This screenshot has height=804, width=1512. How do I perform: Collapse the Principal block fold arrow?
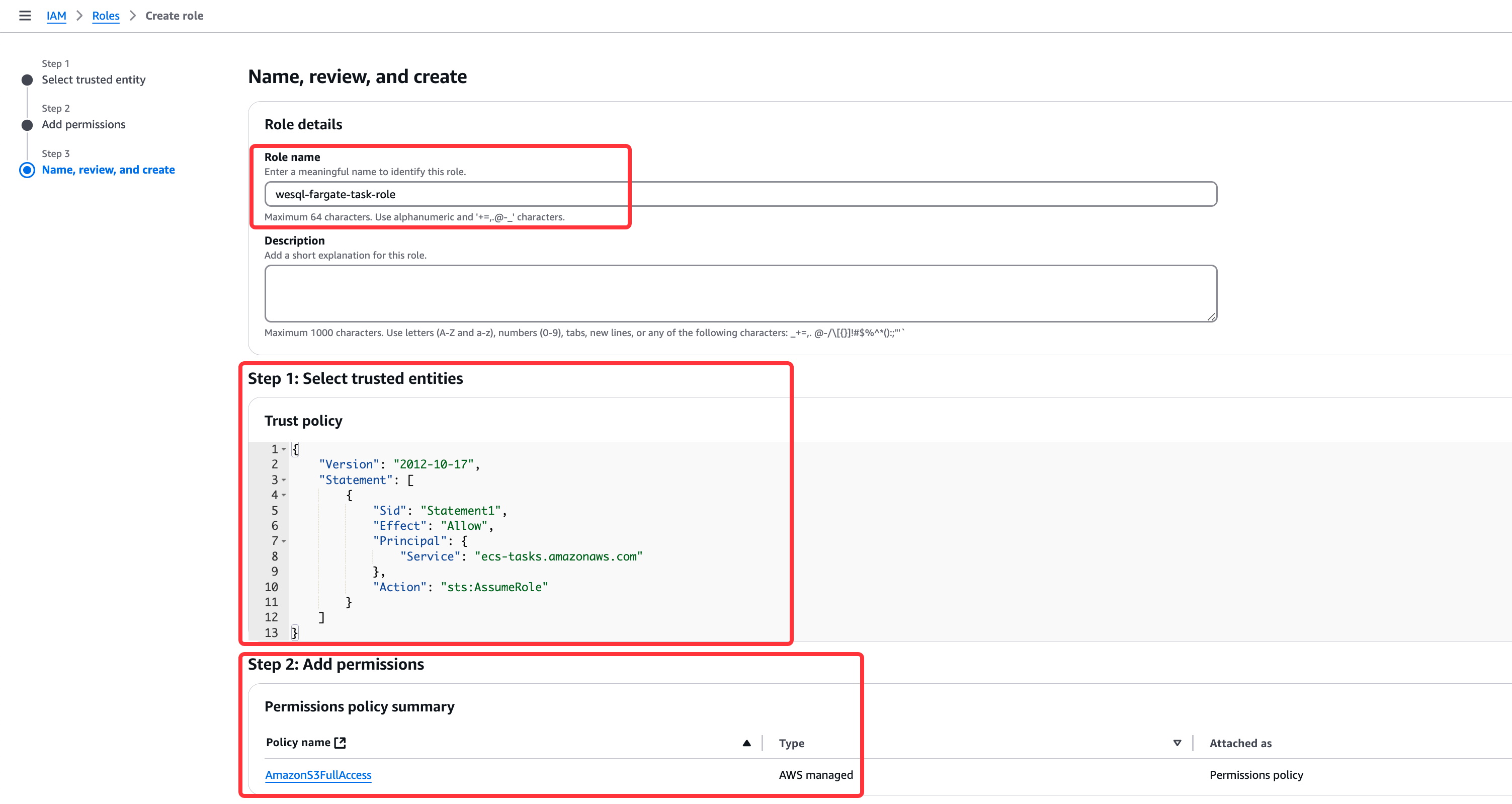(x=284, y=541)
